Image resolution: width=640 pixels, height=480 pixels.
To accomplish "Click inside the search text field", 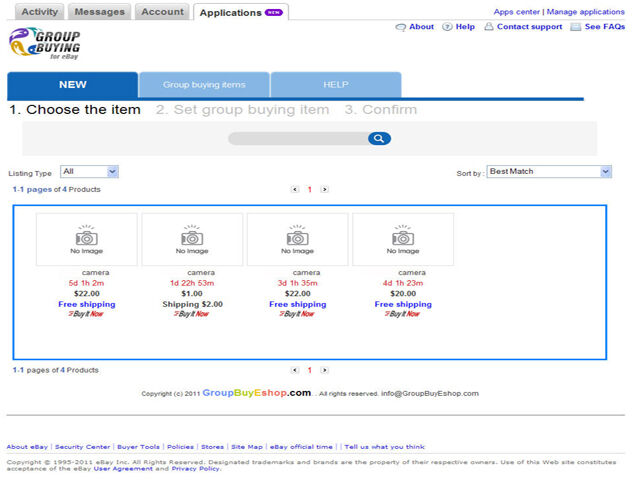I will [298, 139].
